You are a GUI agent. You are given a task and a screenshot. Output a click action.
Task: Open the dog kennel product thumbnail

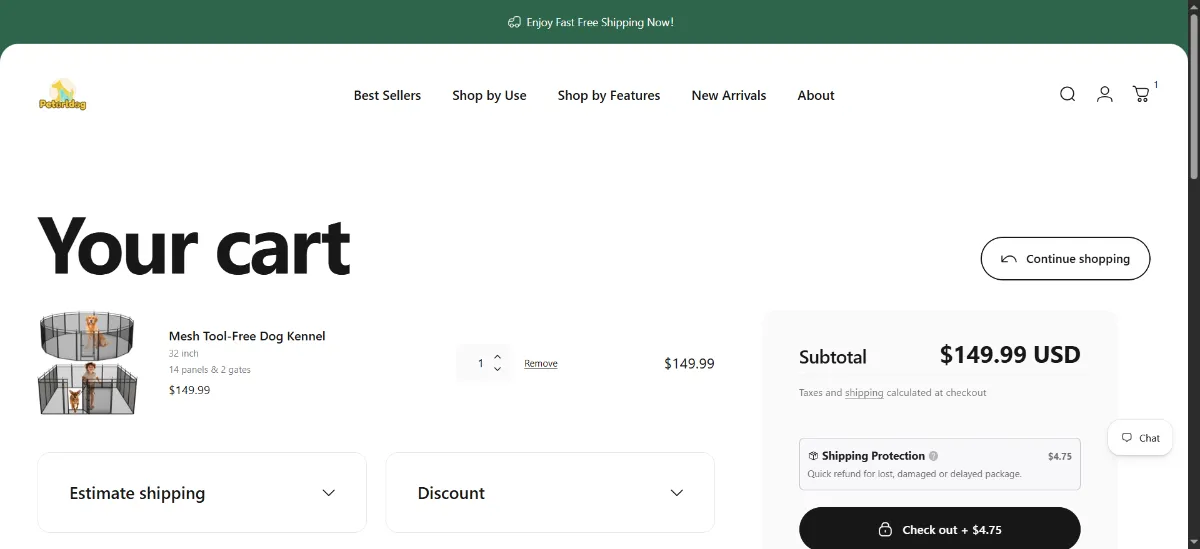coord(88,362)
